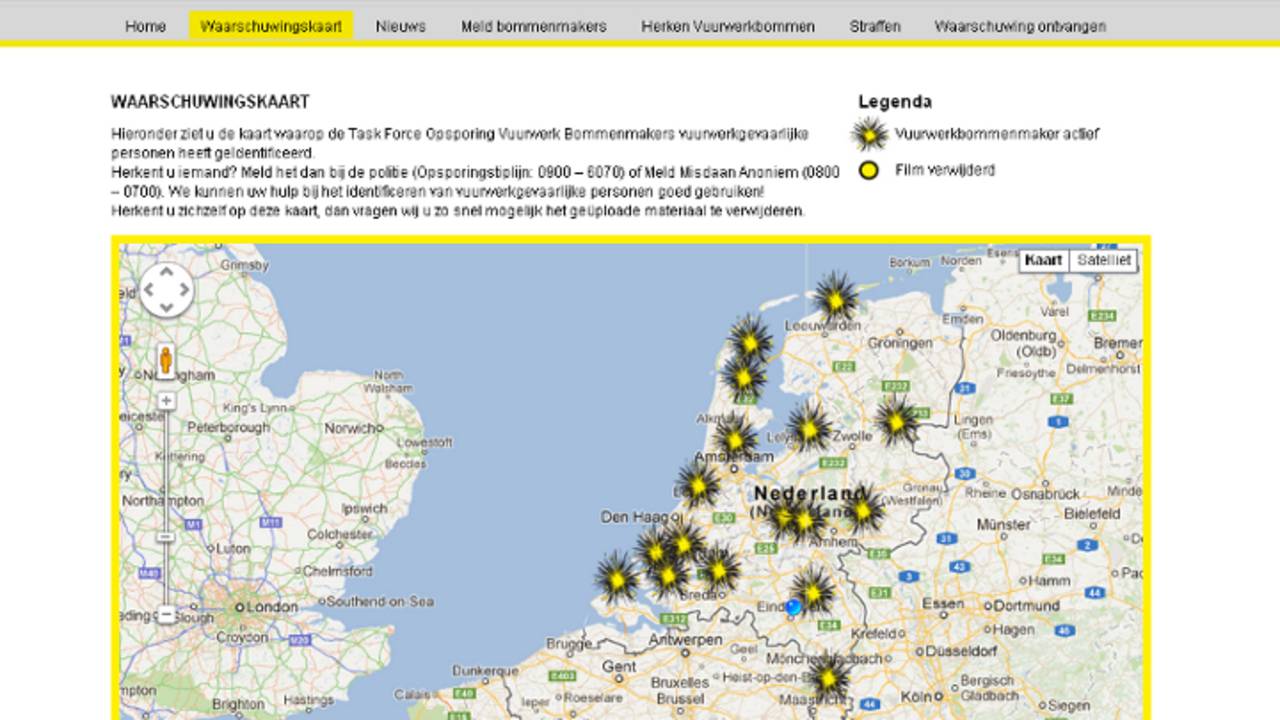Zoom out with the minus button
1280x720 pixels.
click(166, 615)
